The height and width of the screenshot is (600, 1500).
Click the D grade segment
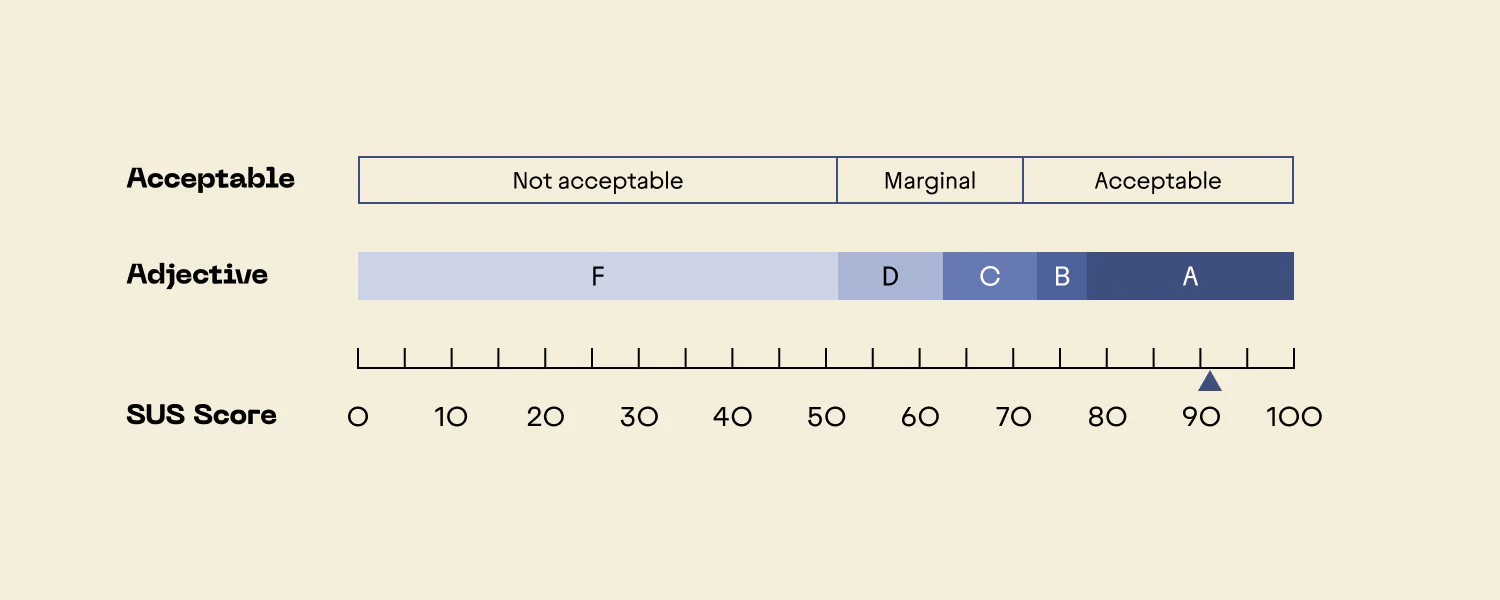coord(890,276)
